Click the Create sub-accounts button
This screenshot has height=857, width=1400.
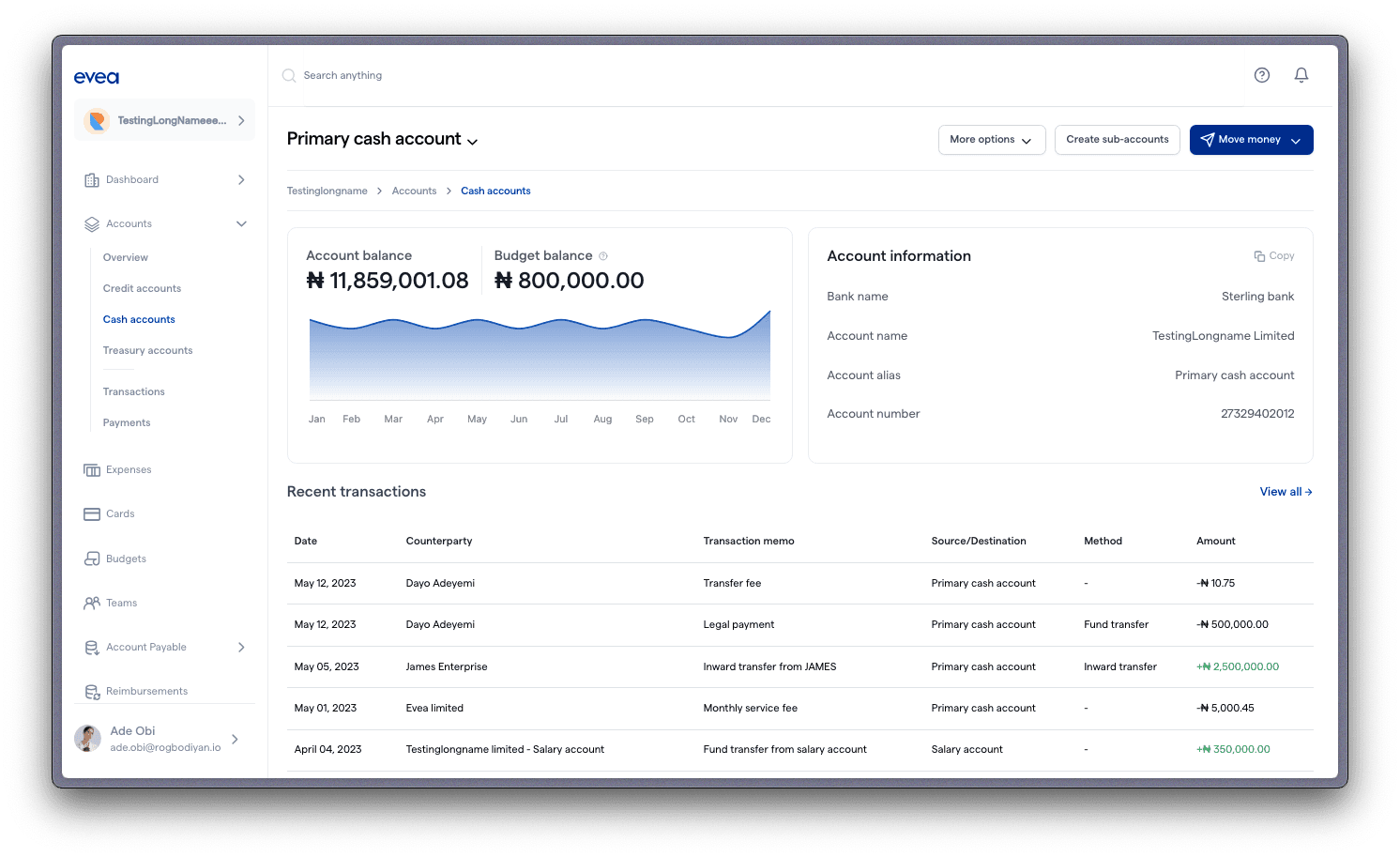click(1117, 139)
